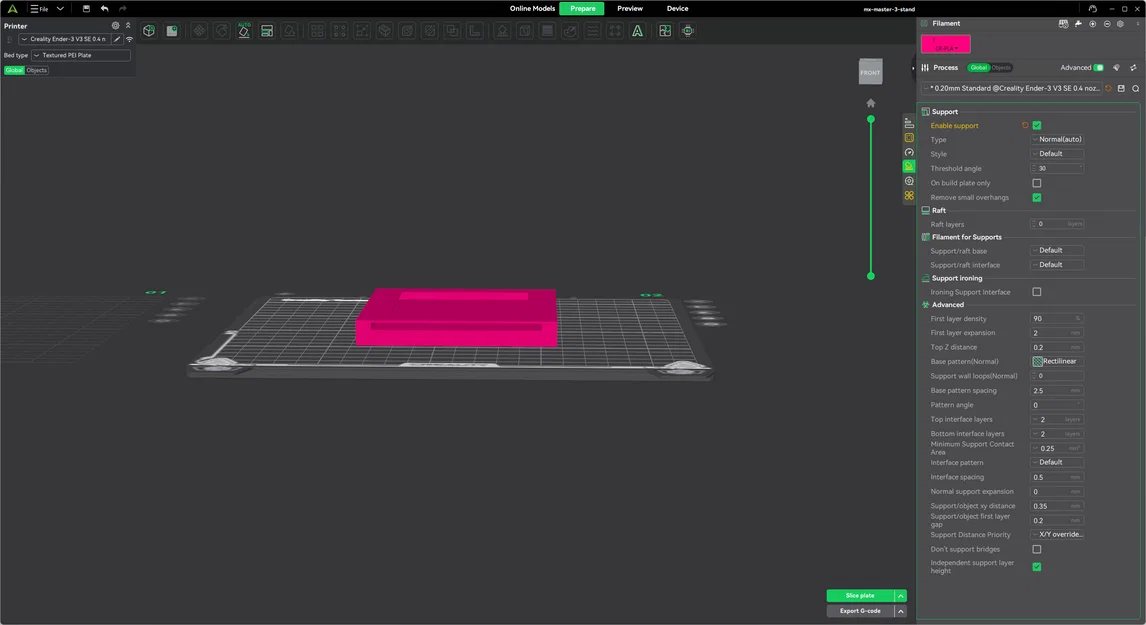
Task: Check the On build plate only checkbox
Action: 1036,183
